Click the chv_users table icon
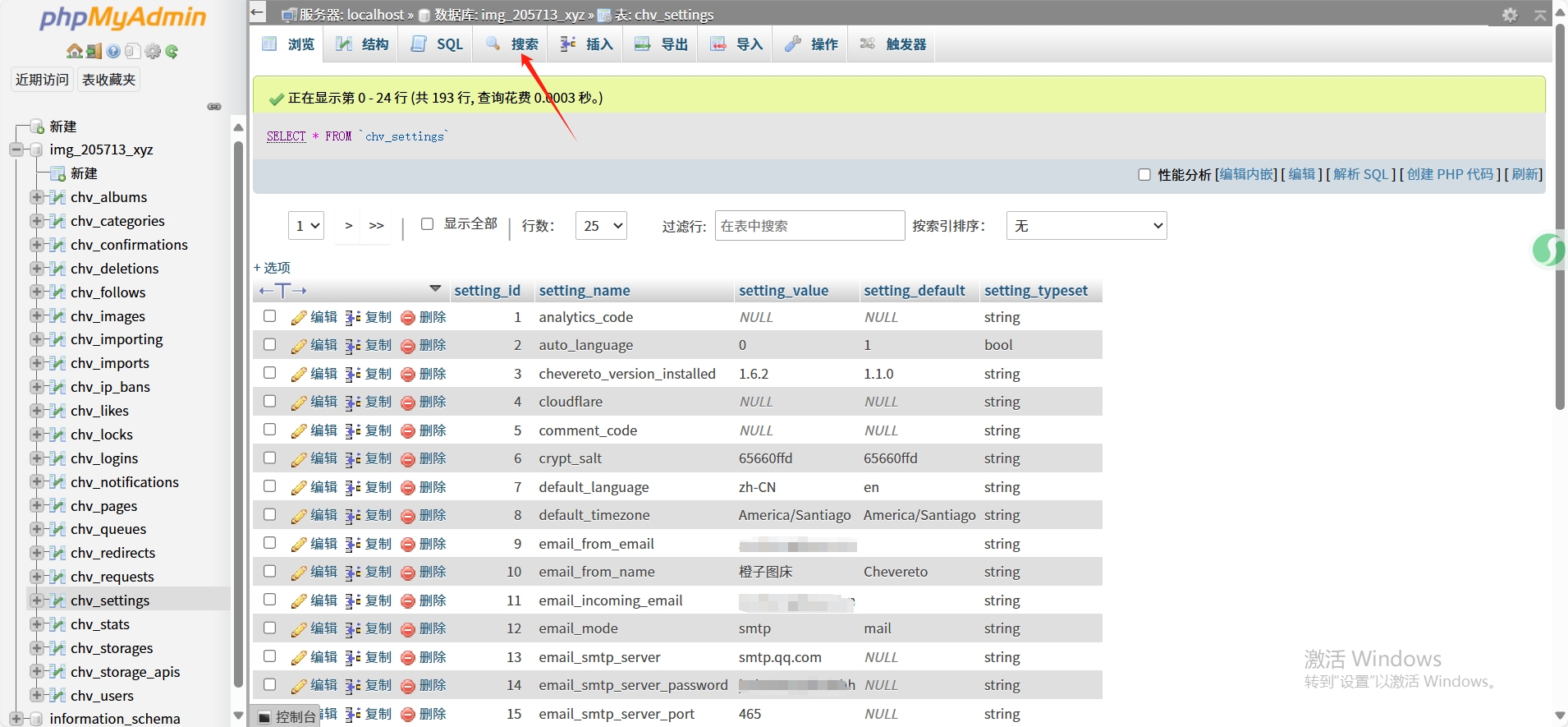The width and height of the screenshot is (1568, 727). [57, 696]
